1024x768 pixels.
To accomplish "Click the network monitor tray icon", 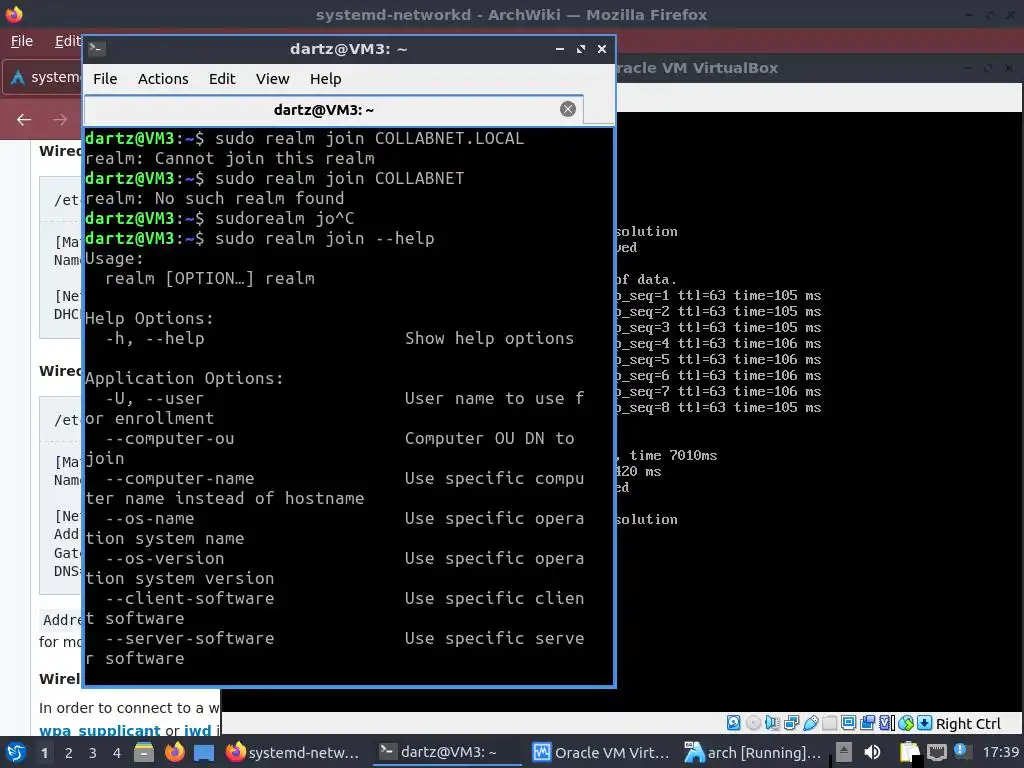I will [936, 752].
